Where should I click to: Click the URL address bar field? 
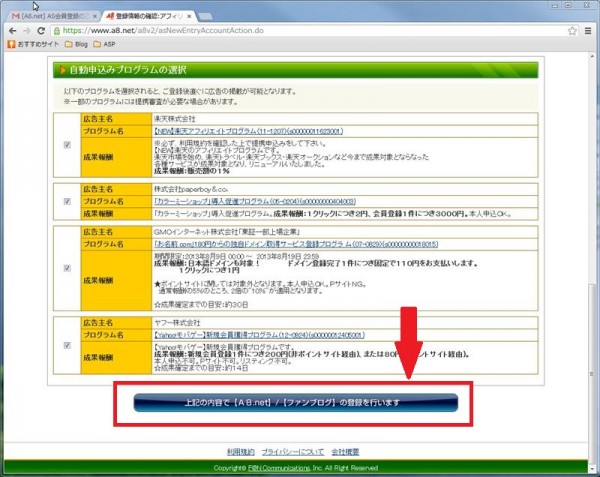pos(300,31)
